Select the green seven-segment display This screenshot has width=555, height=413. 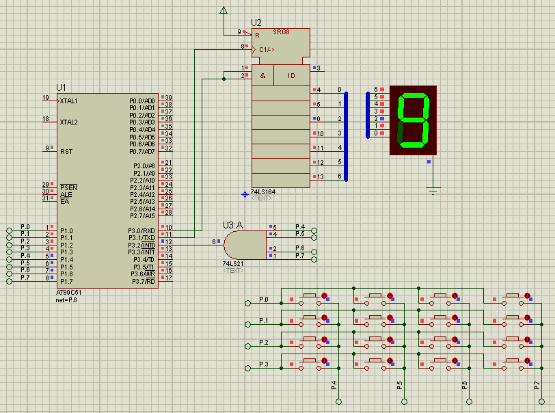click(413, 120)
